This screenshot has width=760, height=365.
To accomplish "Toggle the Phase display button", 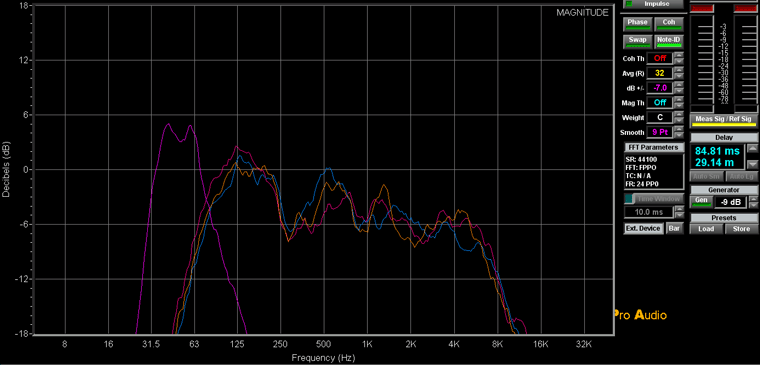I will (637, 24).
